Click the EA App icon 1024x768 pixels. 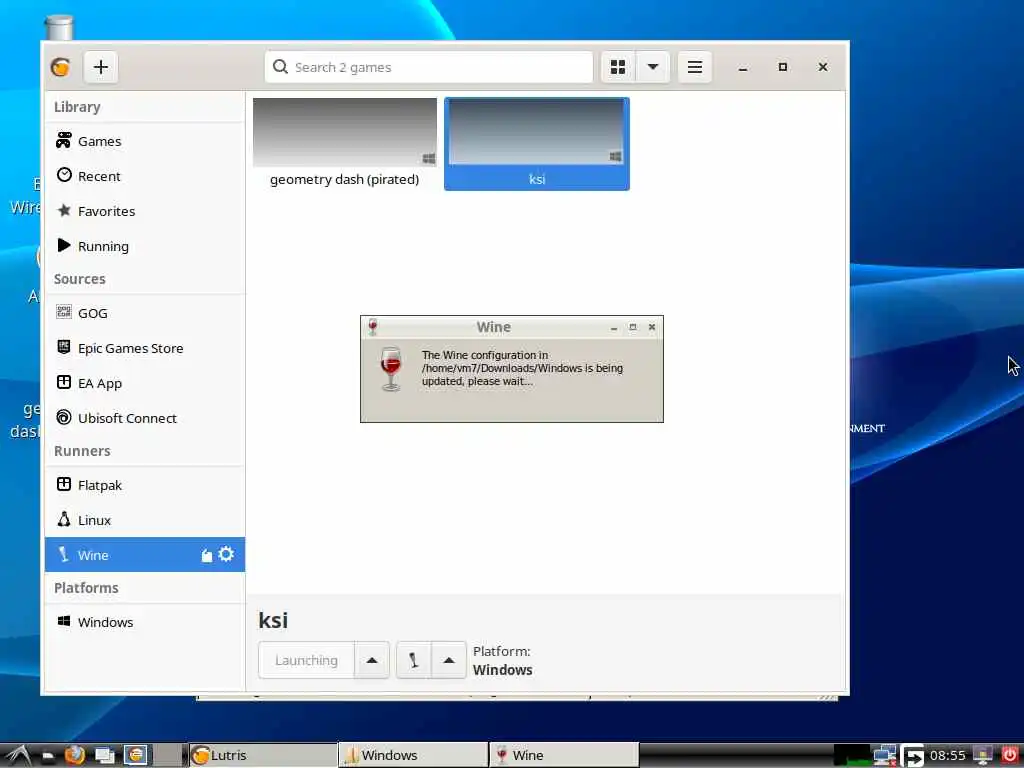coord(63,382)
